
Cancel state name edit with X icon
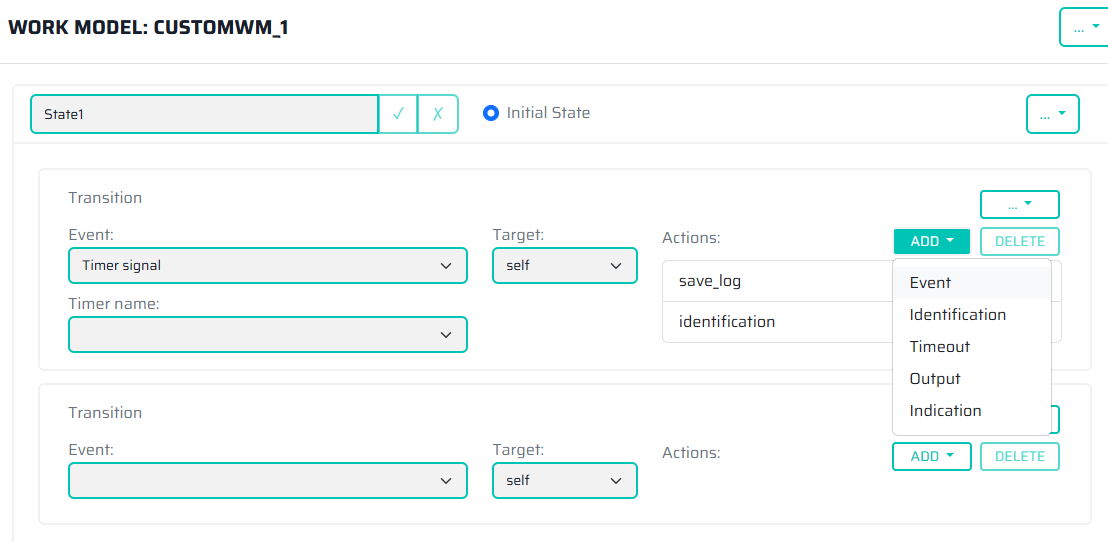pyautogui.click(x=437, y=114)
